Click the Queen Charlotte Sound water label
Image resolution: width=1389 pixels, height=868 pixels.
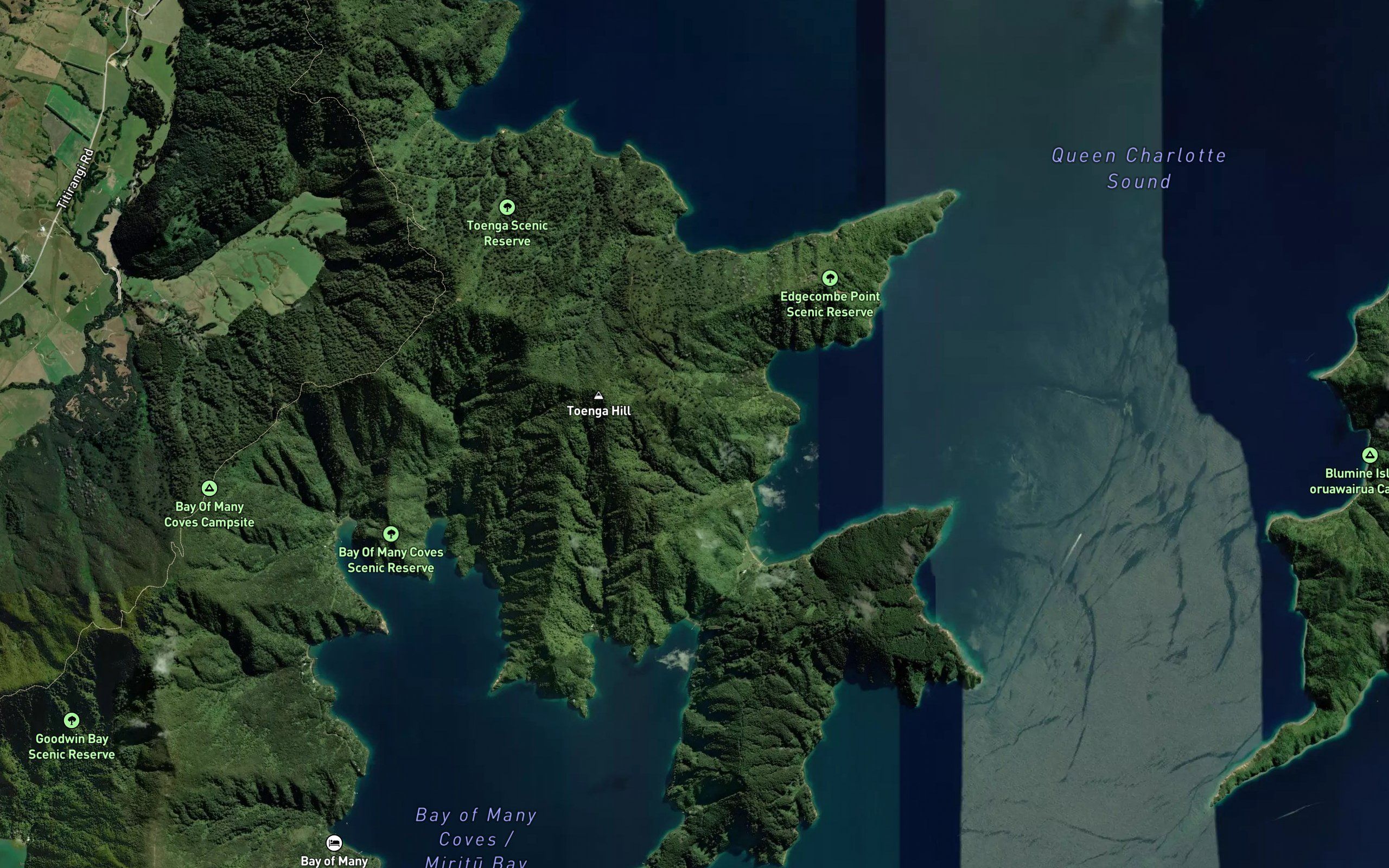(1139, 168)
